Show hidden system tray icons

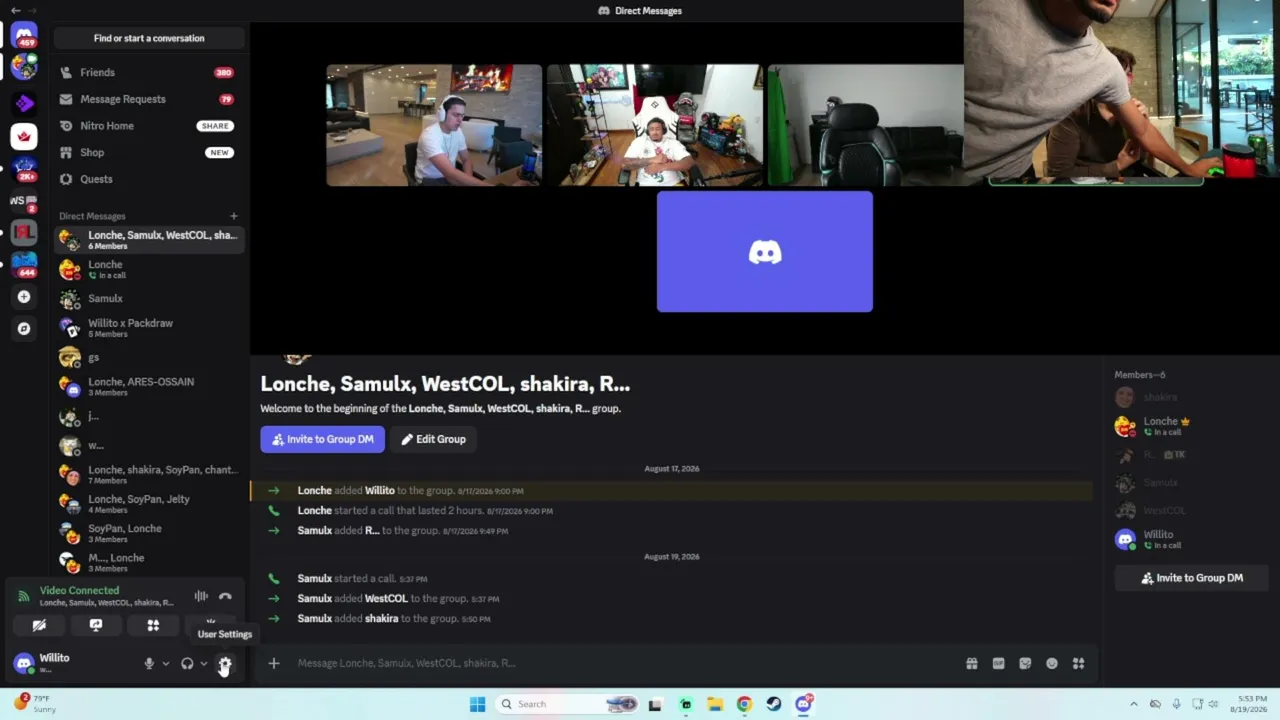click(x=1133, y=704)
